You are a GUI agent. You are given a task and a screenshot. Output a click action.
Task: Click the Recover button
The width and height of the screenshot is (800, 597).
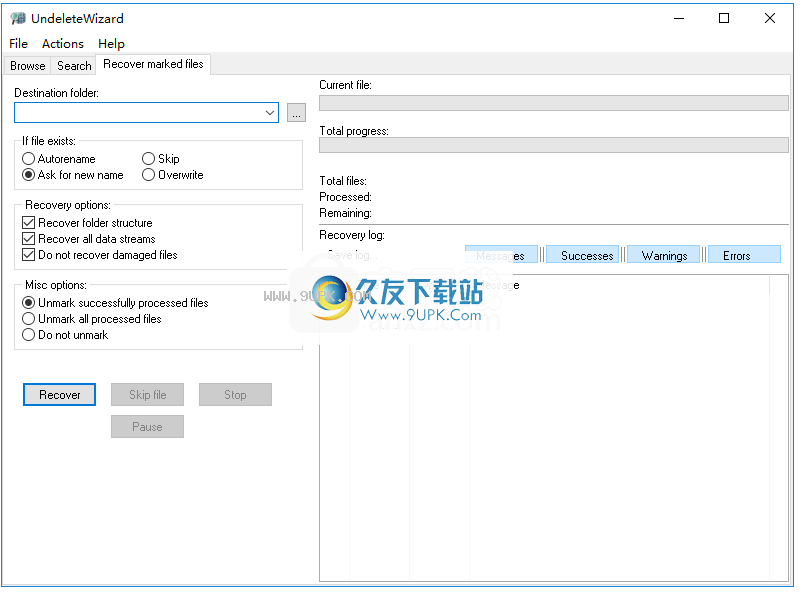click(x=59, y=395)
